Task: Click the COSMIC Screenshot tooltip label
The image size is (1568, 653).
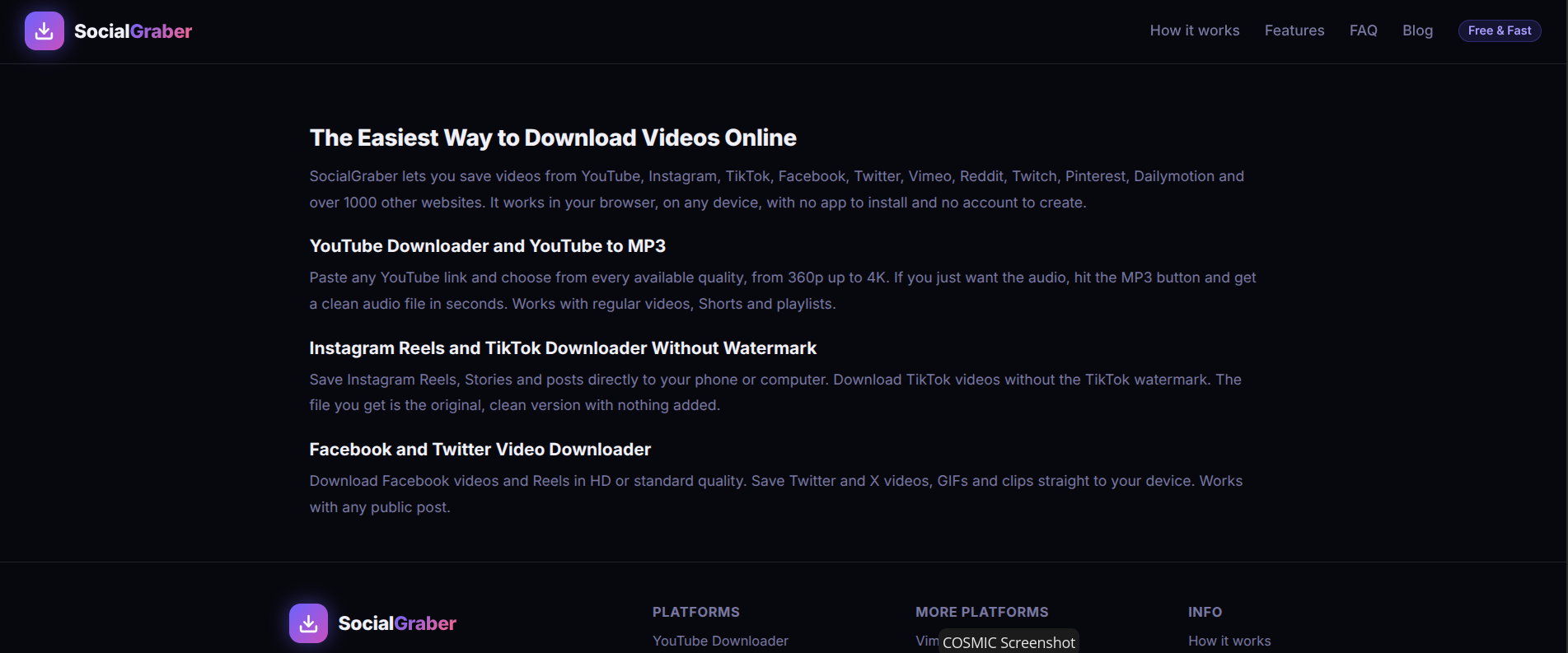Action: [1009, 642]
